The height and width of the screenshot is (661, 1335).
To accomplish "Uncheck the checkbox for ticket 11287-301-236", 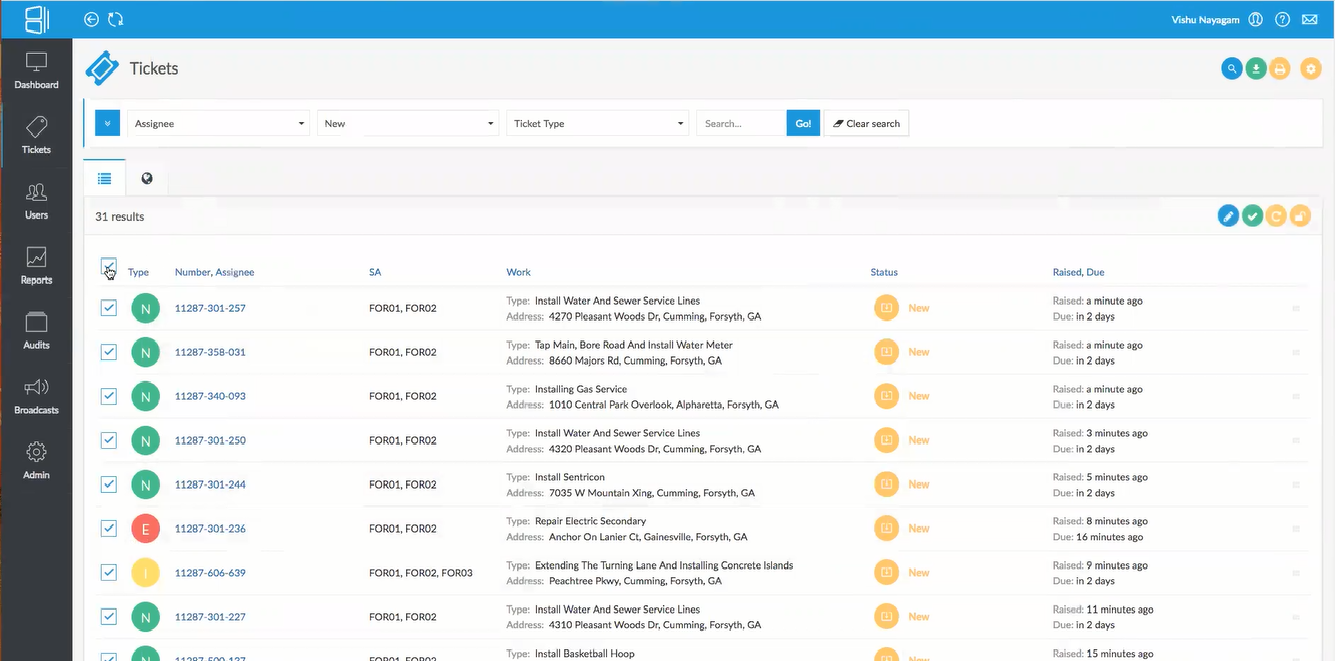I will [x=109, y=528].
